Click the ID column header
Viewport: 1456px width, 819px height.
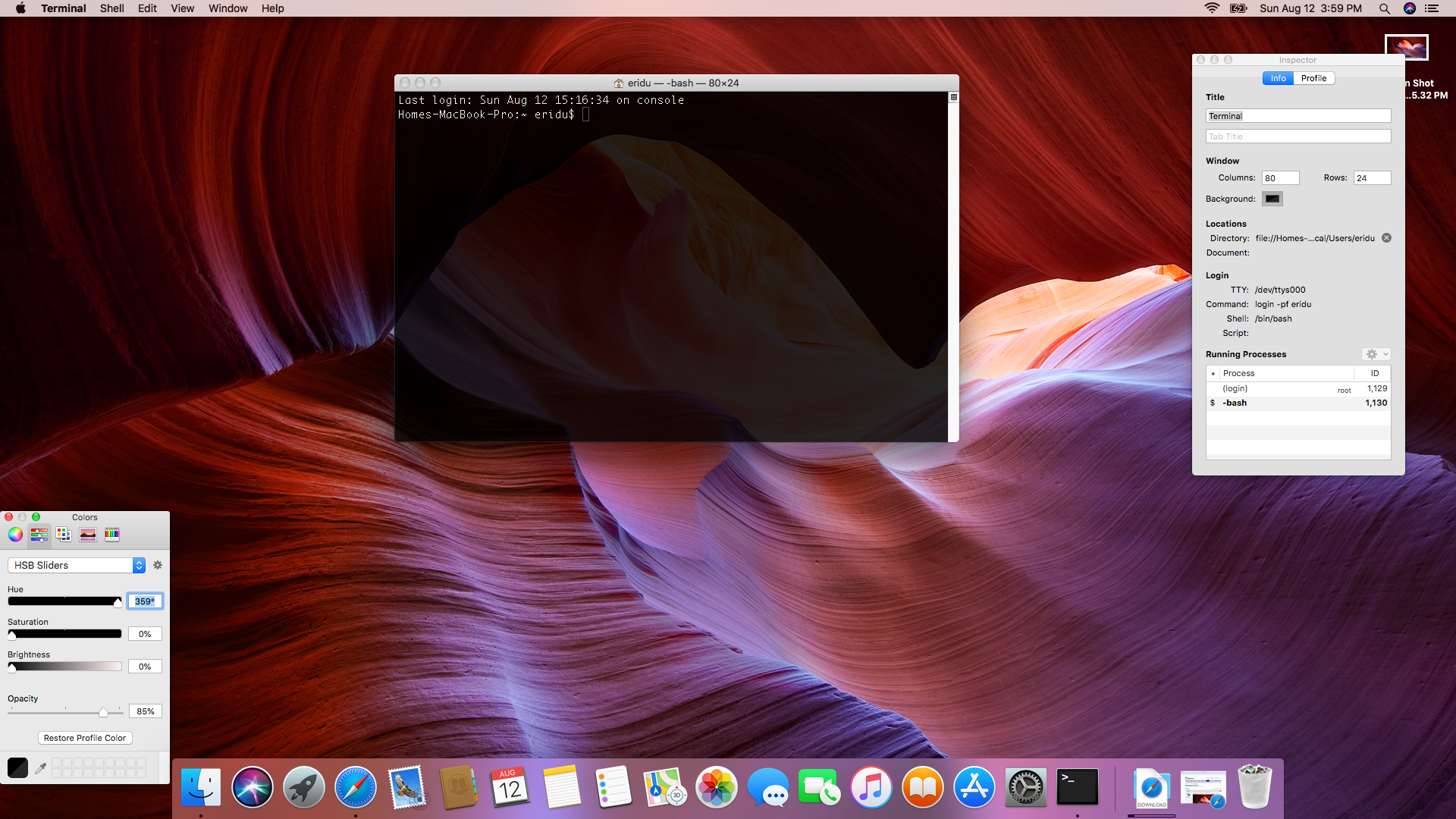click(x=1374, y=373)
